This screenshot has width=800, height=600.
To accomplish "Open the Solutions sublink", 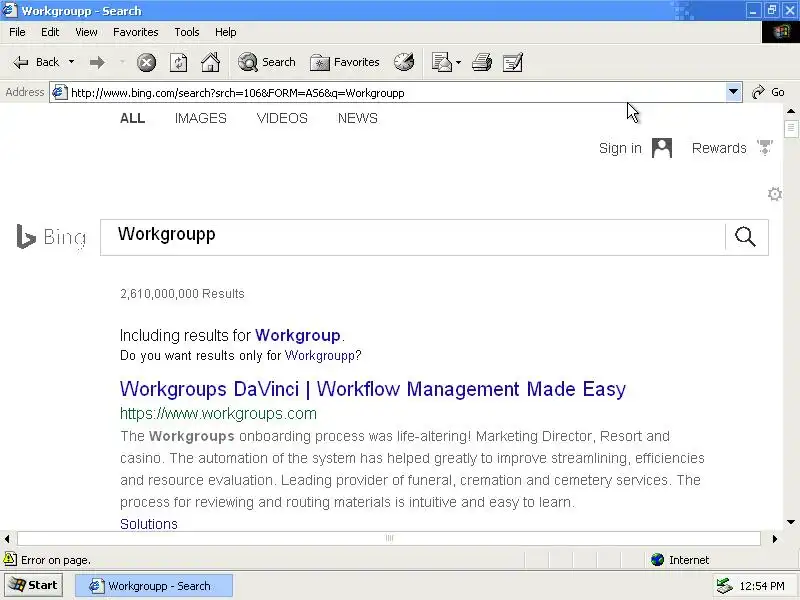I will click(x=149, y=524).
